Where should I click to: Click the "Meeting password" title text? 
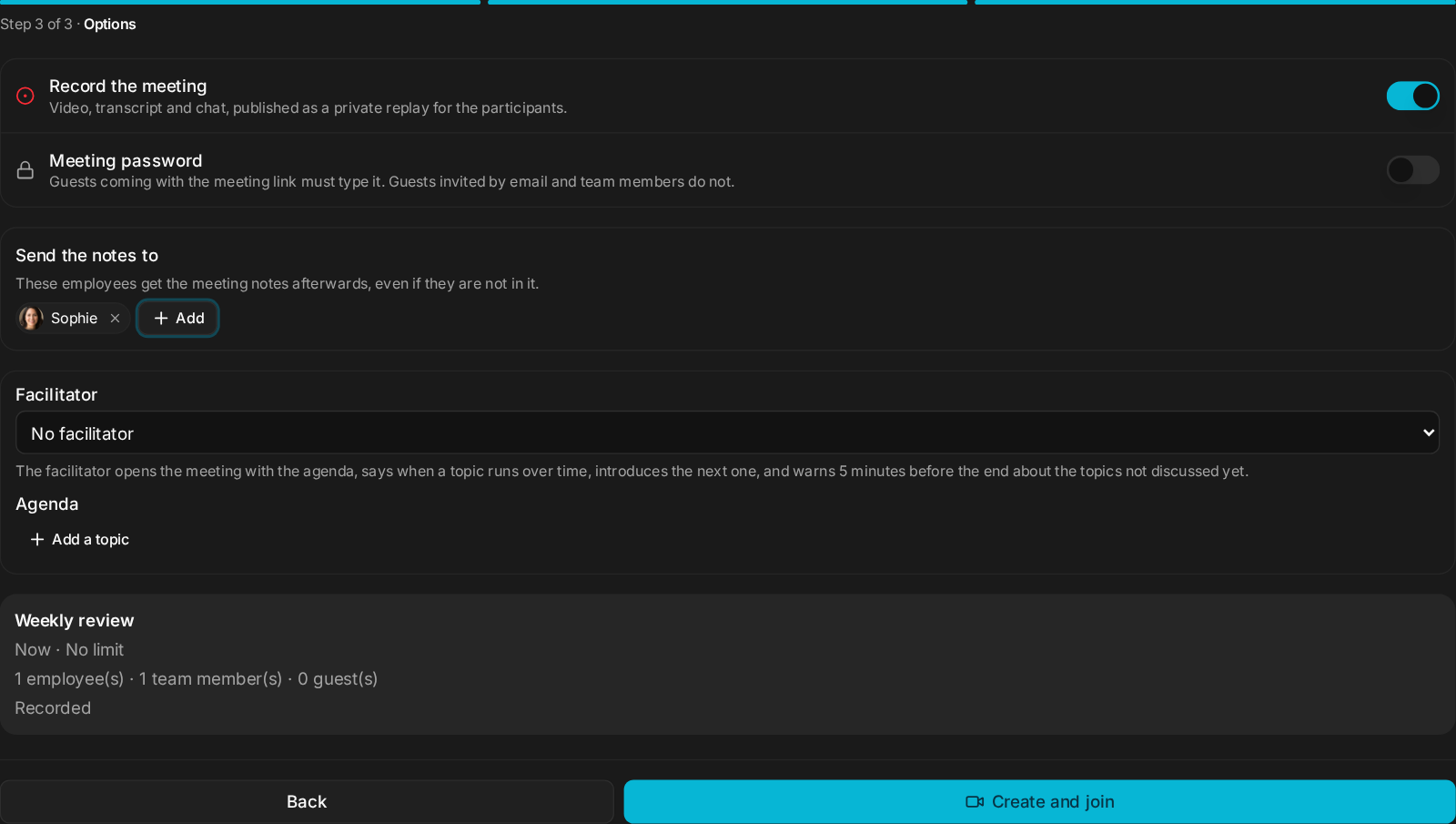click(126, 160)
